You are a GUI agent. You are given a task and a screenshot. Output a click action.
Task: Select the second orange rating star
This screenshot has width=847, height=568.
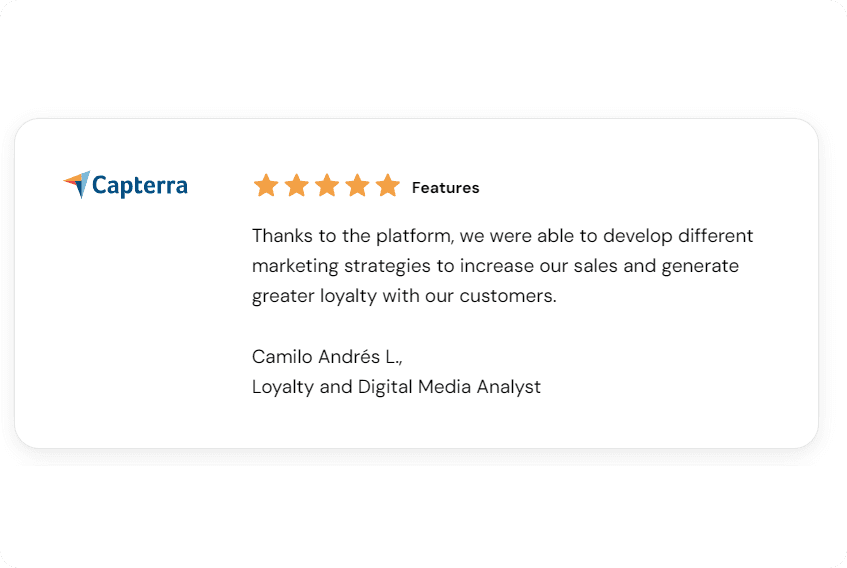tap(296, 186)
